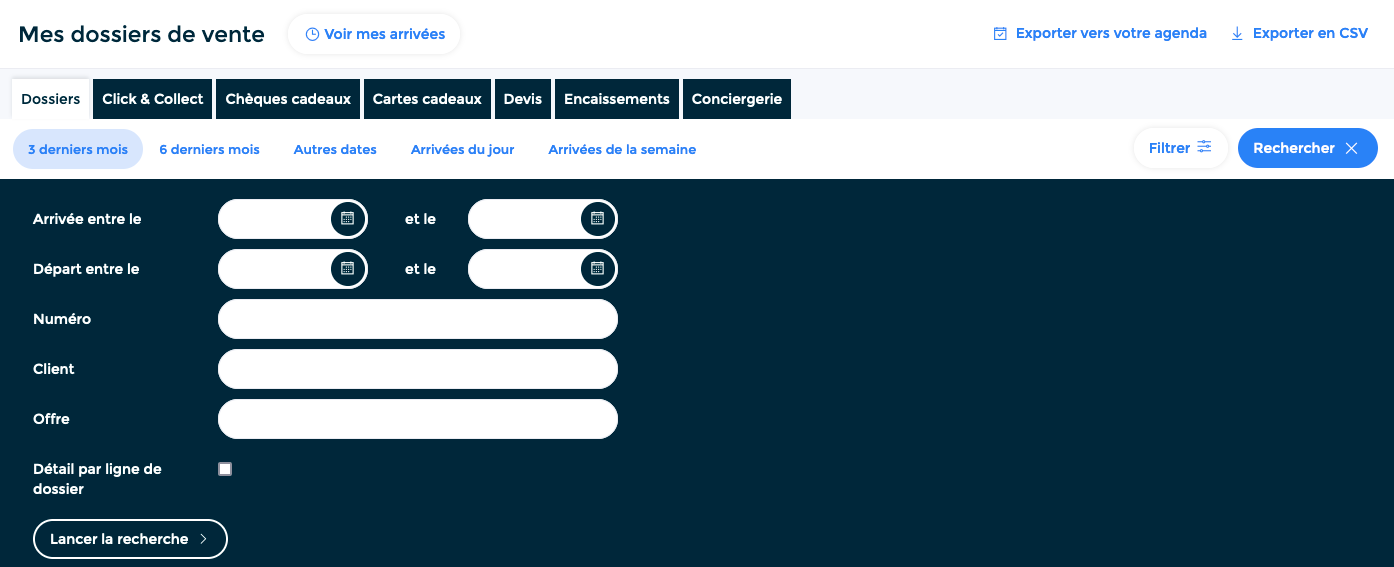Viewport: 1394px width, 567px height.
Task: Close search panel via Rechercher X icon
Action: click(1351, 148)
